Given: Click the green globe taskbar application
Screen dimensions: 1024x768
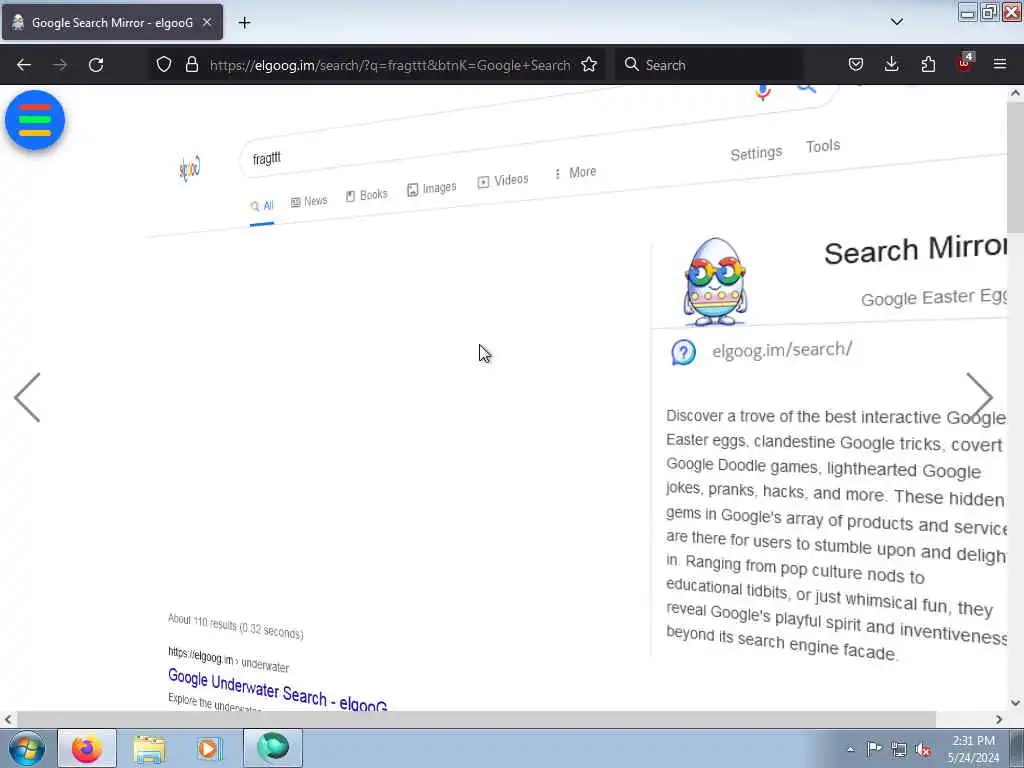Looking at the screenshot, I should [x=273, y=748].
